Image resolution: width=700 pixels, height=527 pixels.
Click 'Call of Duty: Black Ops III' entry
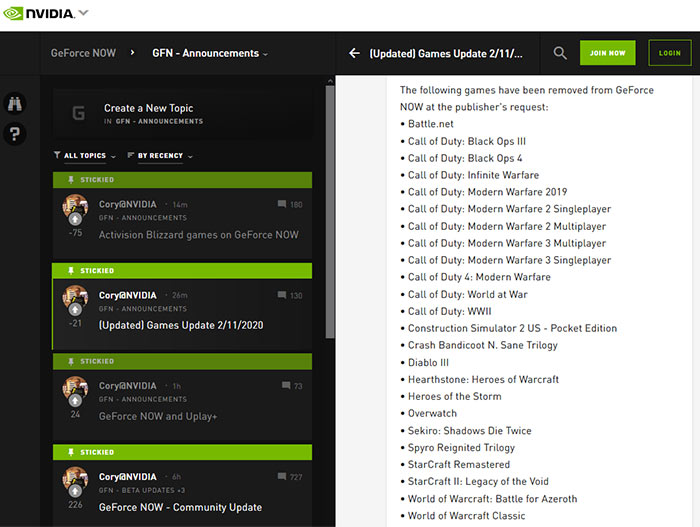[x=467, y=141]
